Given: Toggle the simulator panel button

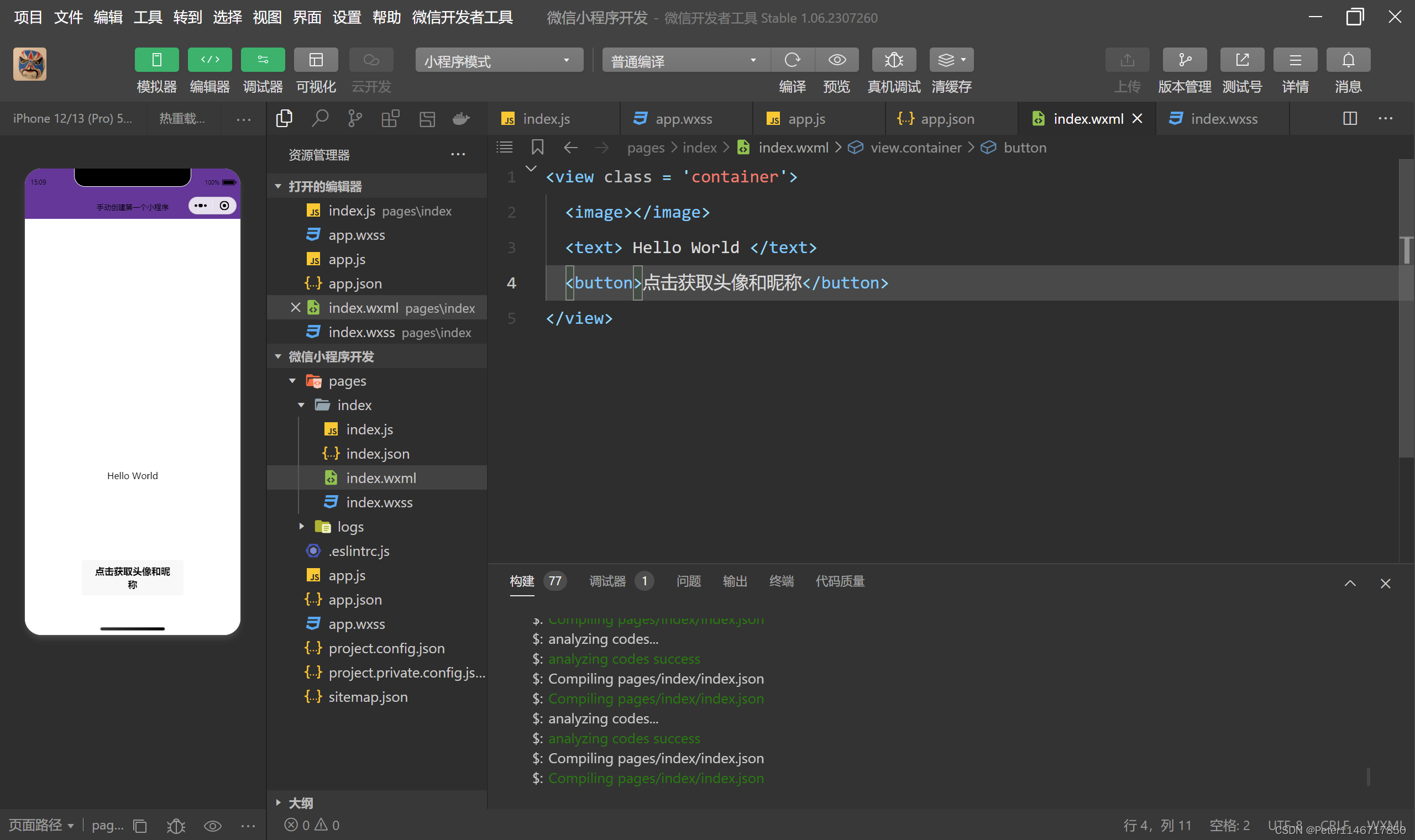Looking at the screenshot, I should pyautogui.click(x=156, y=60).
